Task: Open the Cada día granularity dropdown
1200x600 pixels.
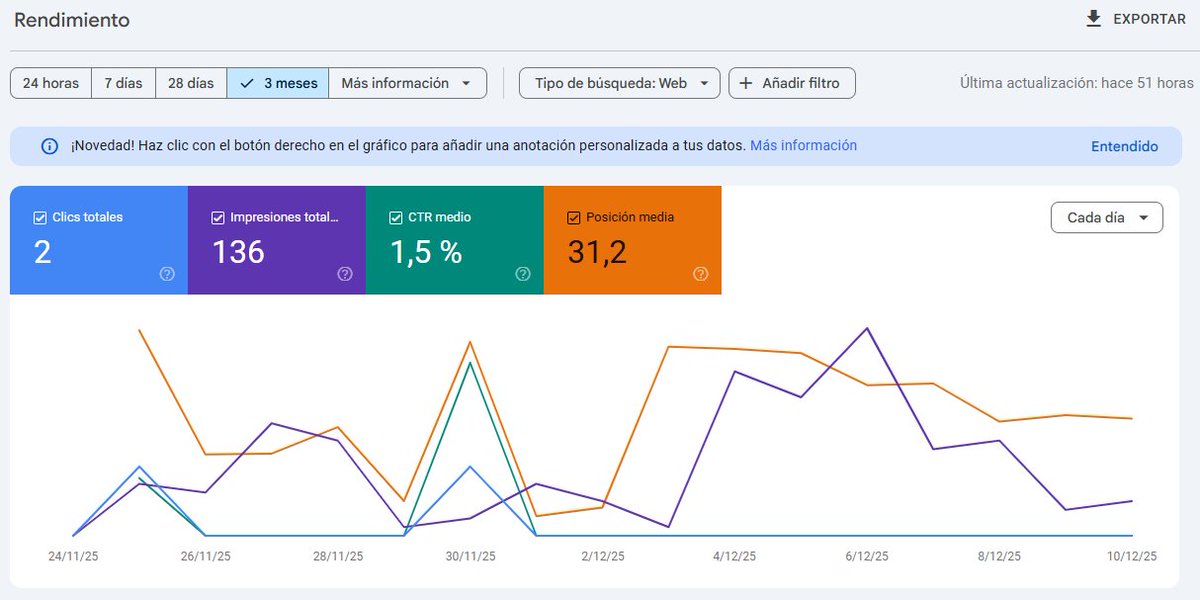Action: coord(1106,217)
